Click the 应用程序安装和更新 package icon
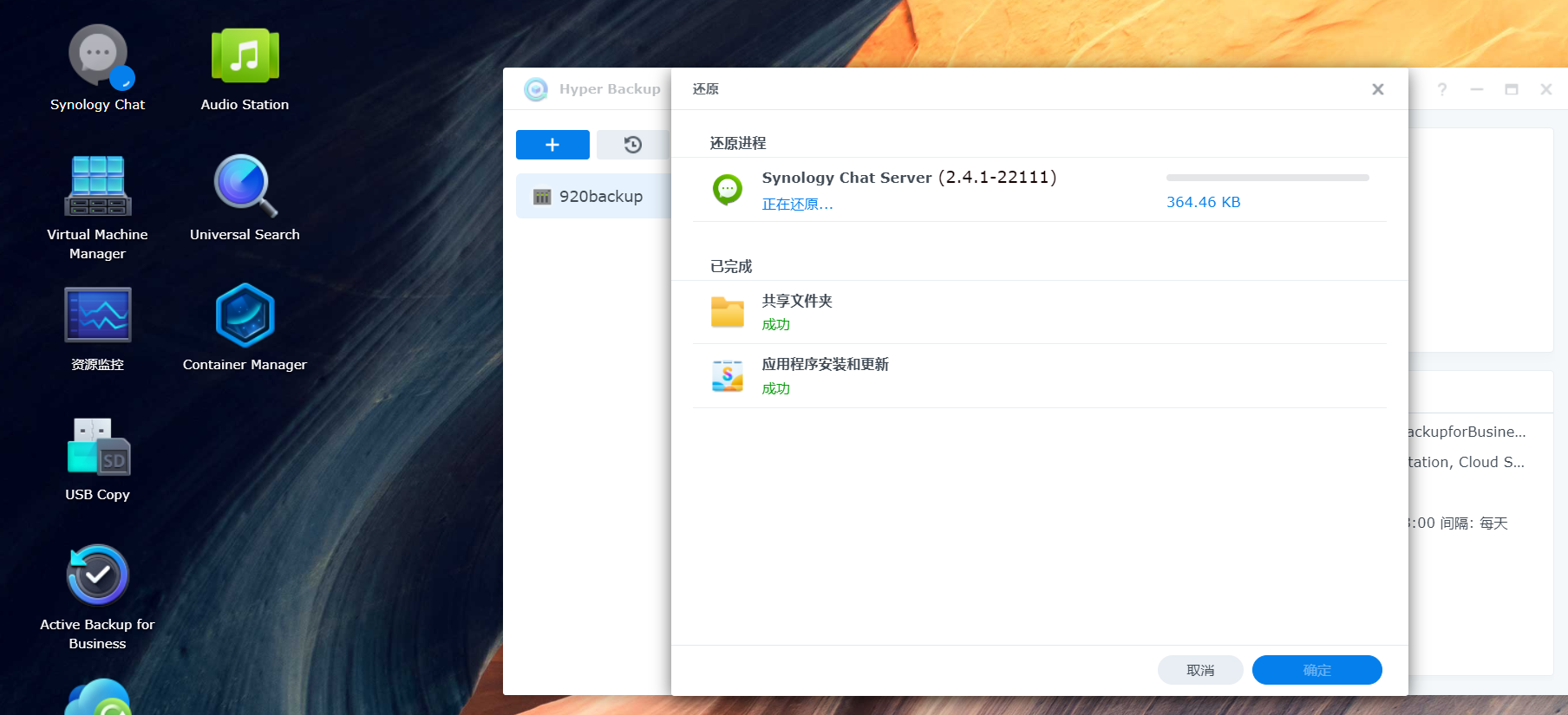The width and height of the screenshot is (1568, 715). [x=728, y=376]
